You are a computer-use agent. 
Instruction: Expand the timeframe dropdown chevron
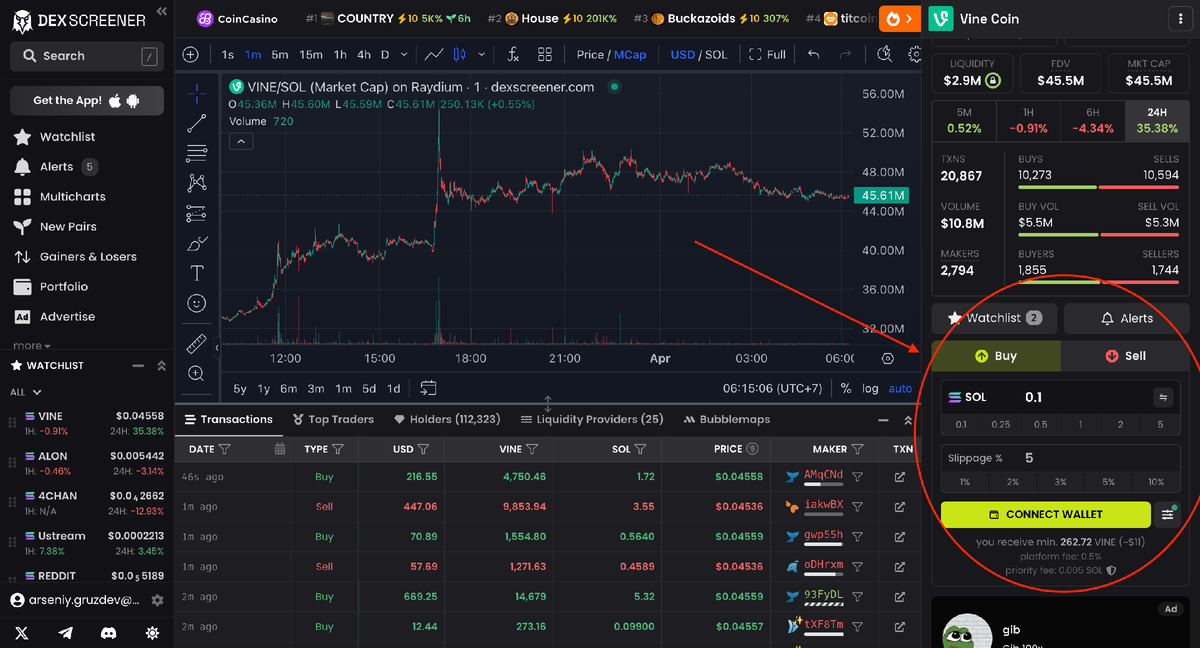404,55
